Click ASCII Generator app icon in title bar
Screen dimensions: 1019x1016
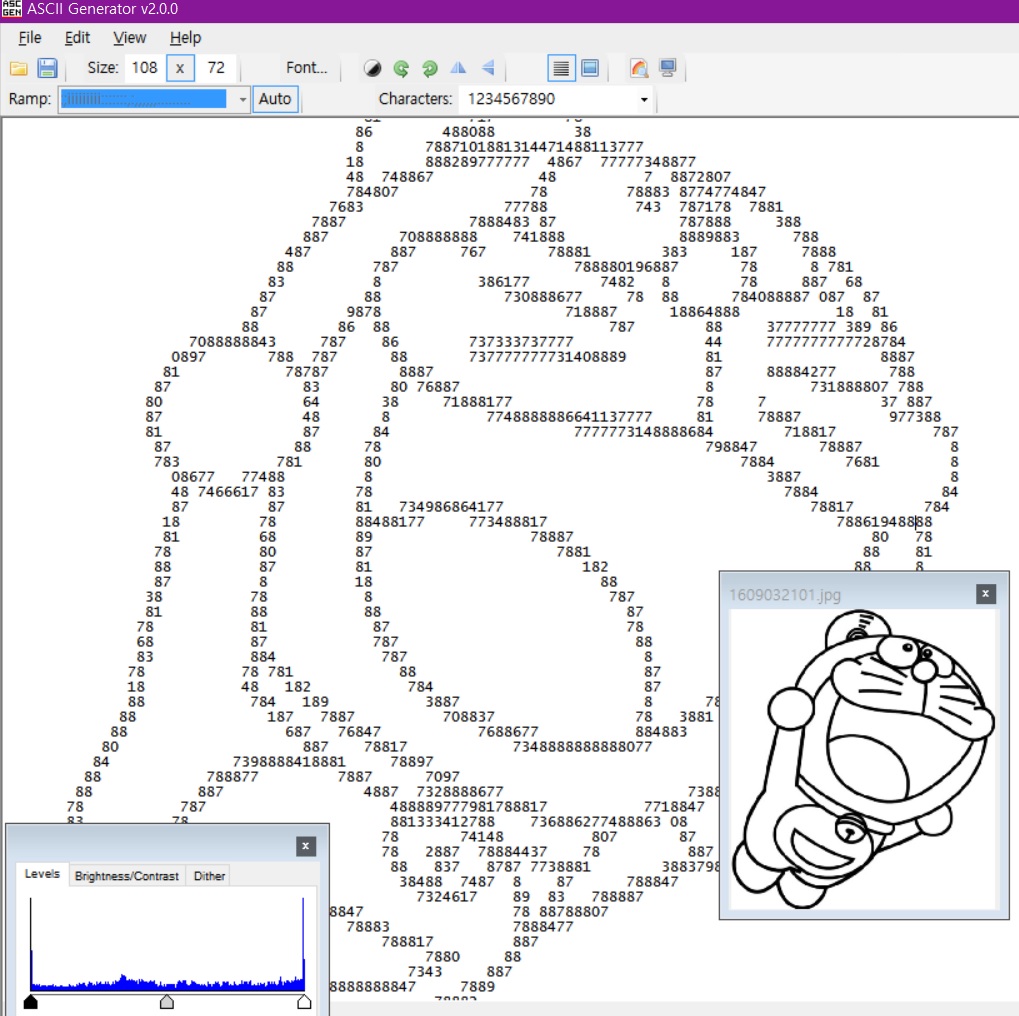tap(11, 8)
